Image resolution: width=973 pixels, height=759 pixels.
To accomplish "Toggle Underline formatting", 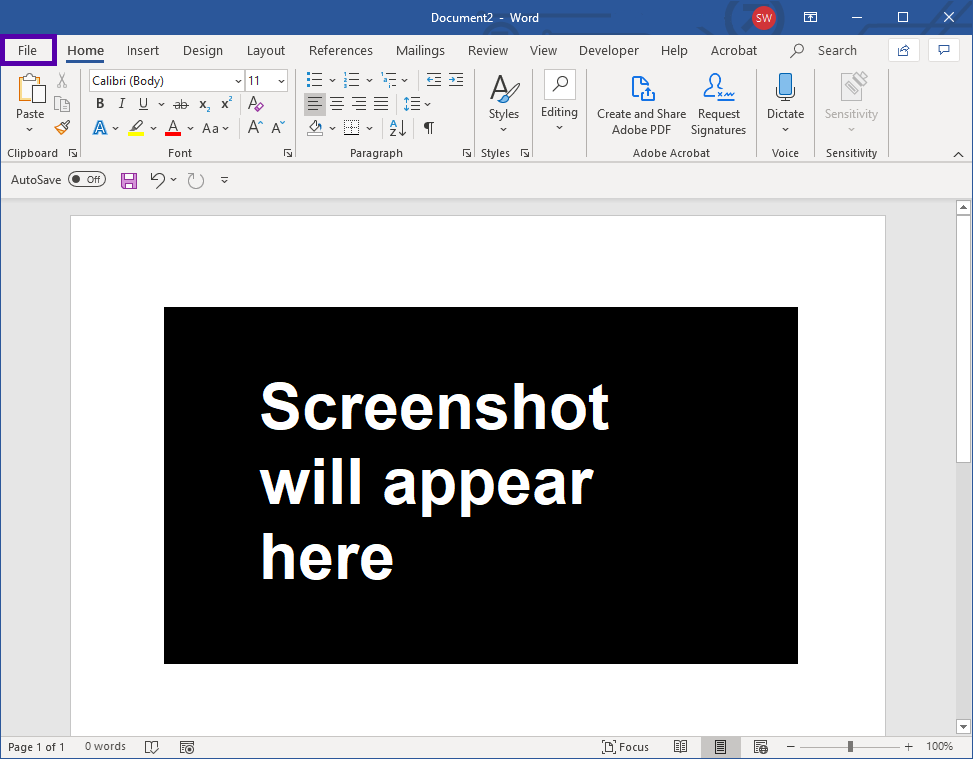I will click(143, 104).
